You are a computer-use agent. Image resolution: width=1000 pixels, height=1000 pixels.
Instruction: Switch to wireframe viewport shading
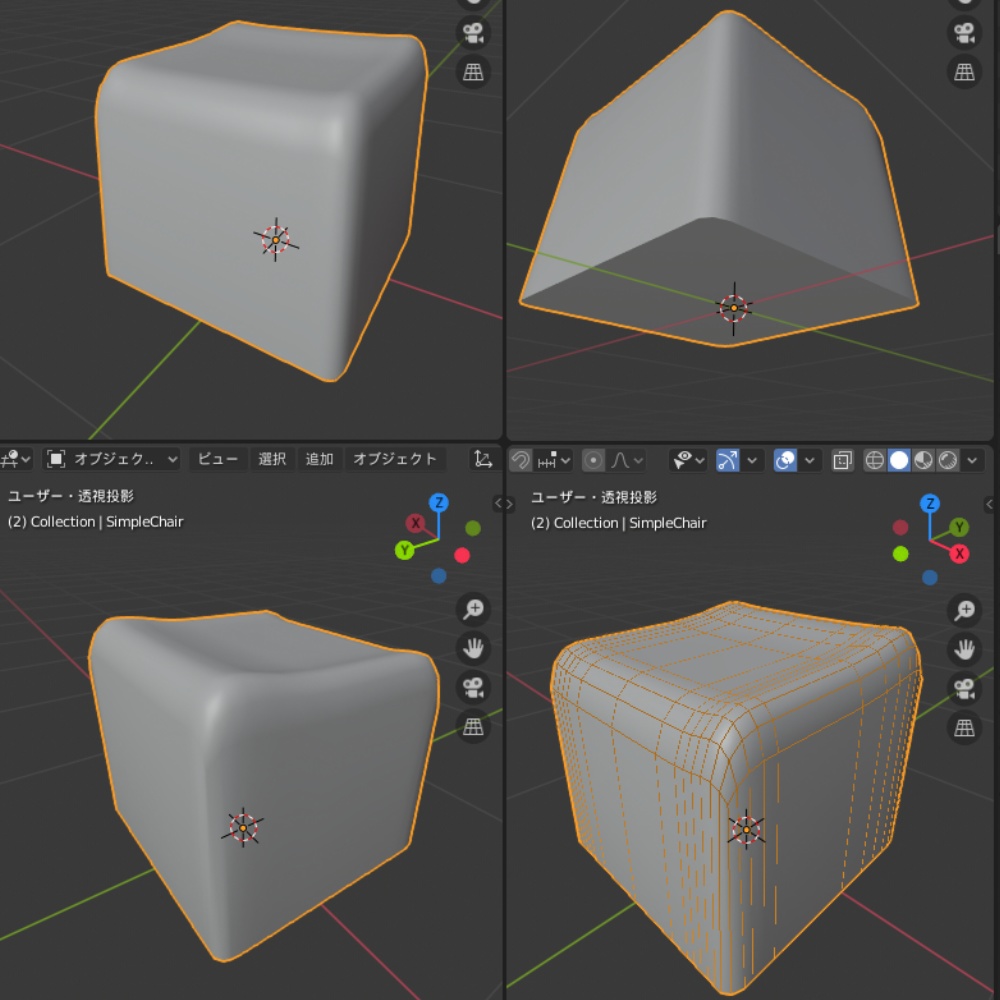874,460
